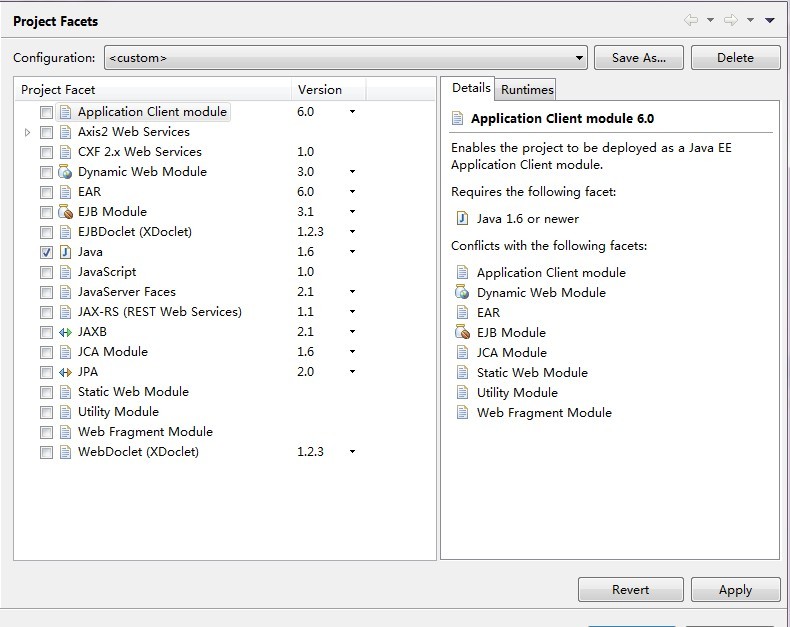Click the Version column header
790x627 pixels.
[320, 90]
